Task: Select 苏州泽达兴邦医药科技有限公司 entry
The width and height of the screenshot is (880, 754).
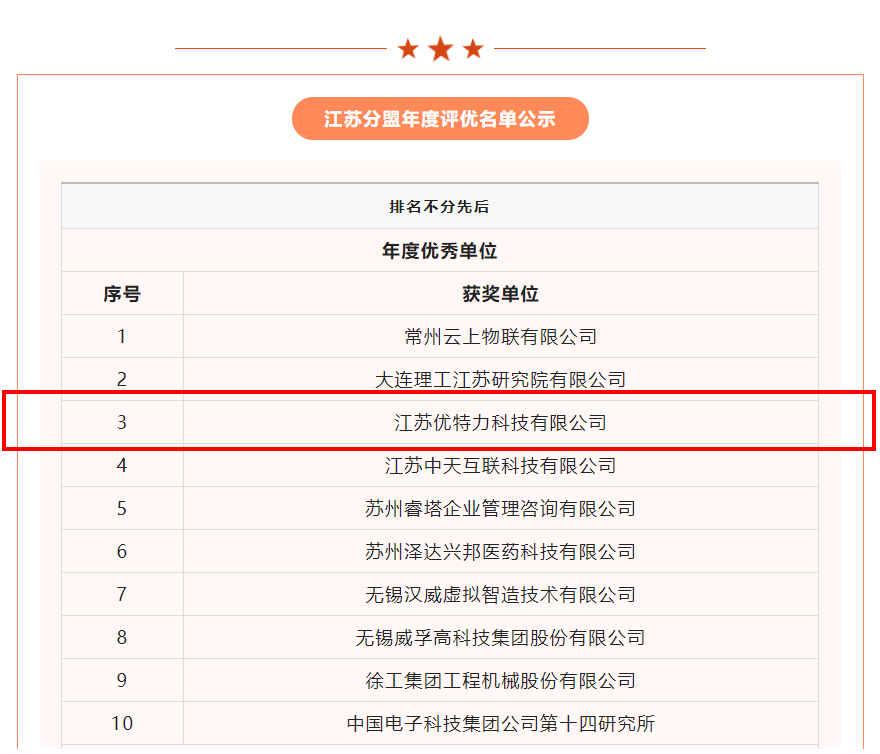Action: click(x=500, y=552)
